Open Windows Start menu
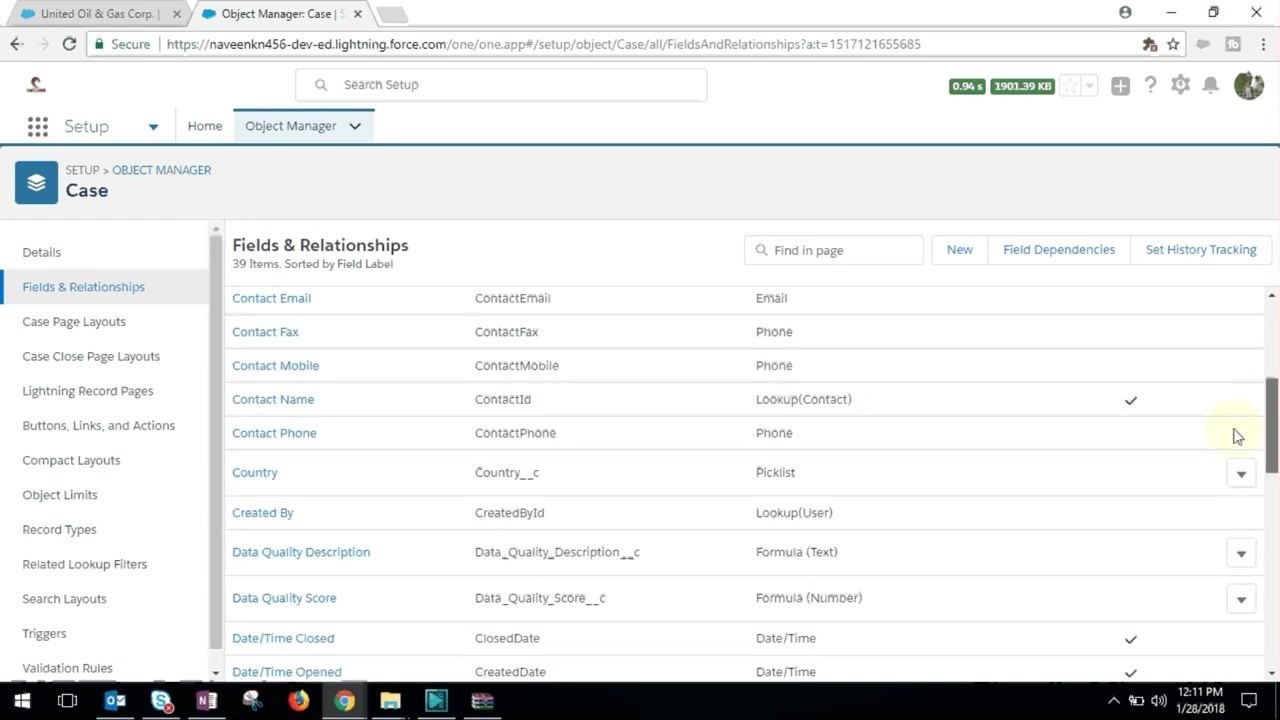The width and height of the screenshot is (1280, 720). pos(22,701)
